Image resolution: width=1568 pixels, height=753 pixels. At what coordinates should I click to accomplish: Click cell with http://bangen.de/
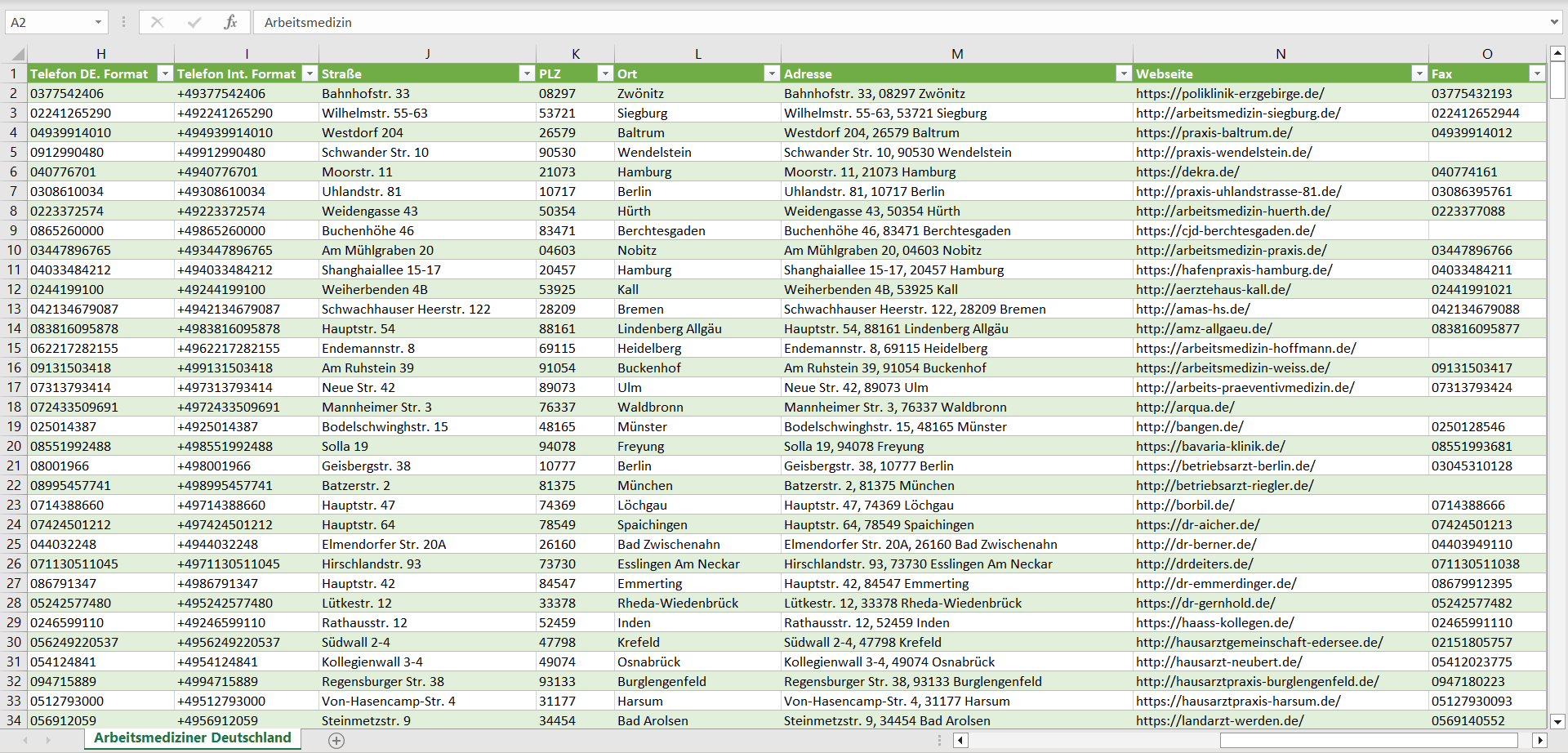1281,426
